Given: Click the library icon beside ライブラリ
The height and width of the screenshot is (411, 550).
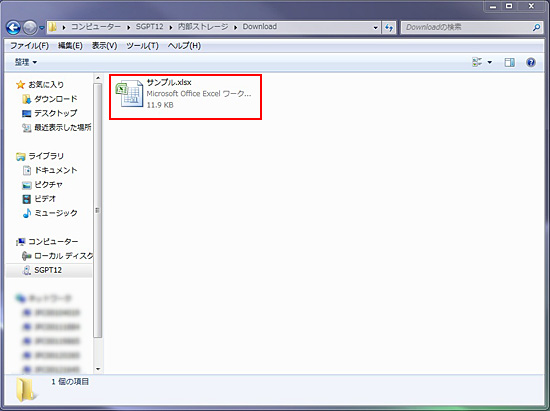Looking at the screenshot, I should pos(21,156).
